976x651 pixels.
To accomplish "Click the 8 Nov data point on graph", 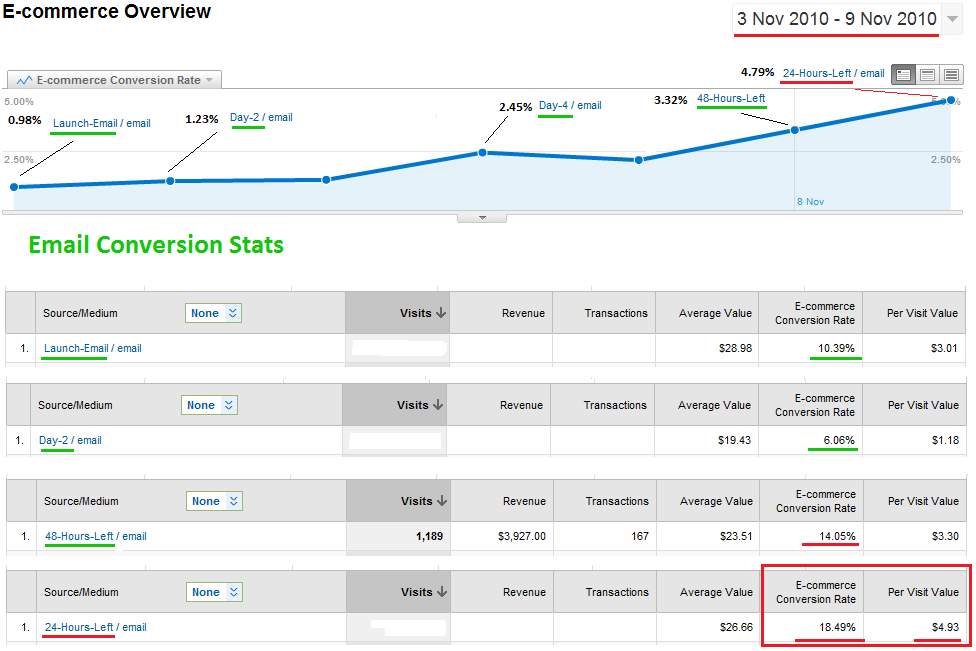I will click(794, 130).
